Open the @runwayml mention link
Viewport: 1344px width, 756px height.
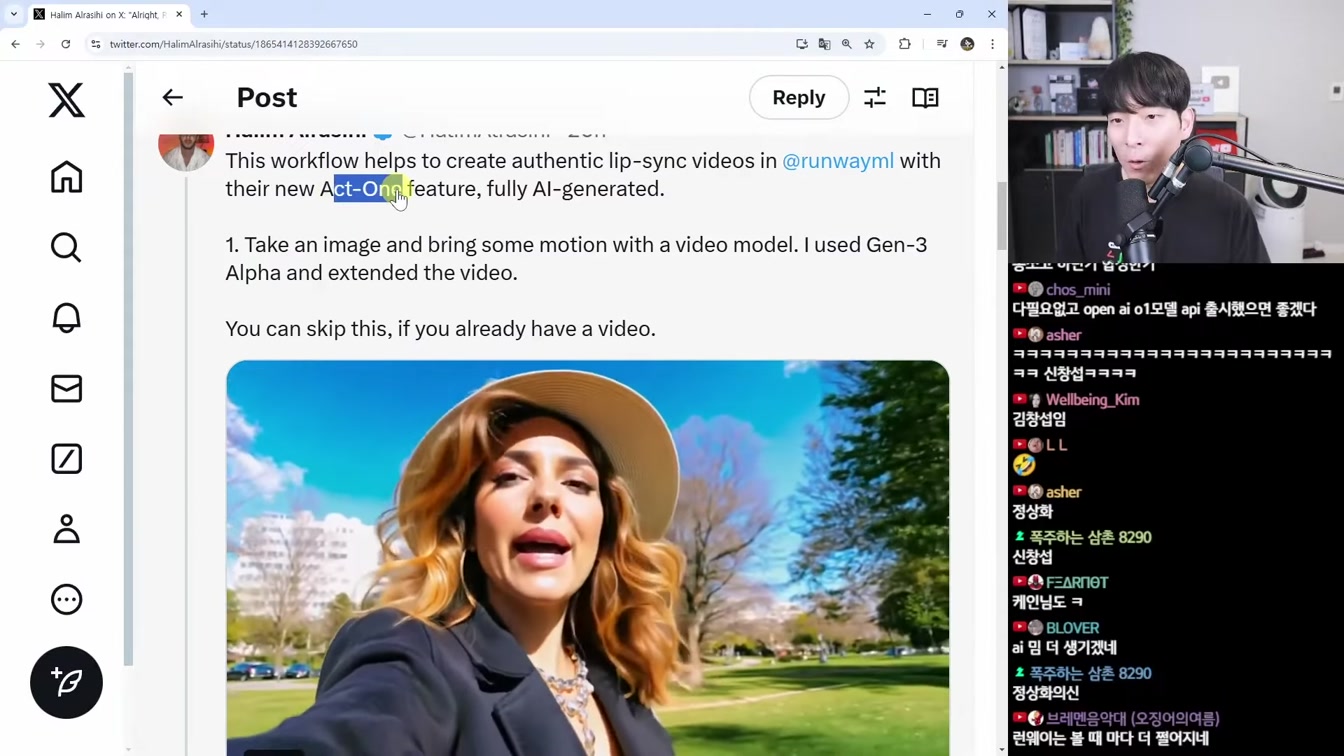838,161
